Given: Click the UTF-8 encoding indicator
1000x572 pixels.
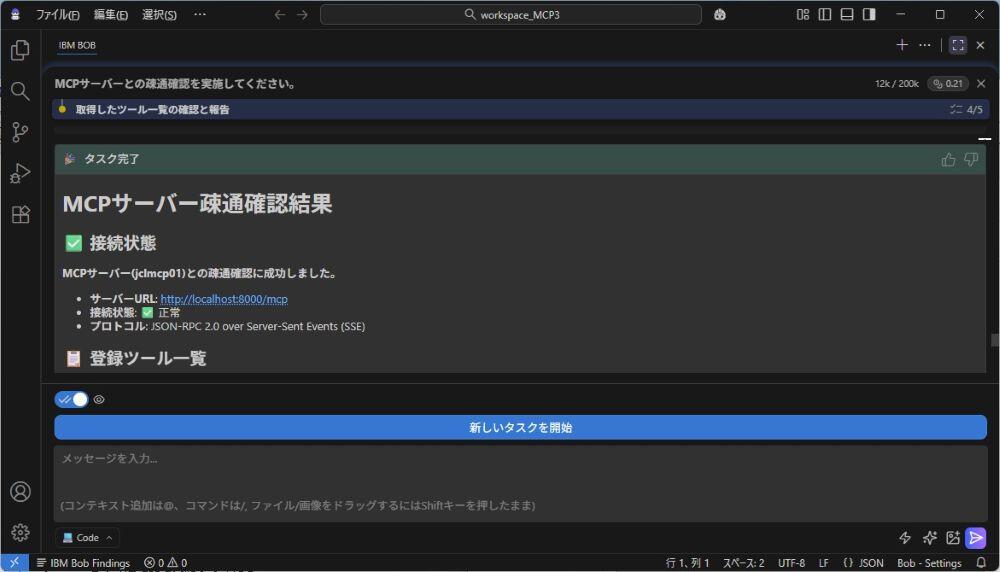Looking at the screenshot, I should (791, 562).
